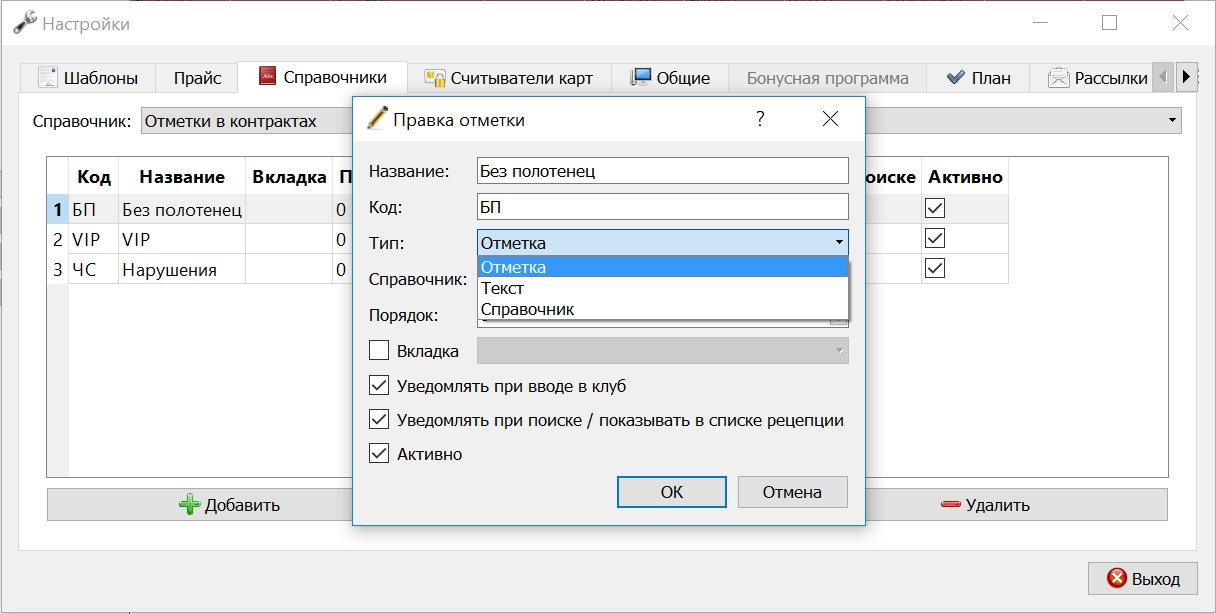Click the Общие monitor icon

tap(641, 77)
